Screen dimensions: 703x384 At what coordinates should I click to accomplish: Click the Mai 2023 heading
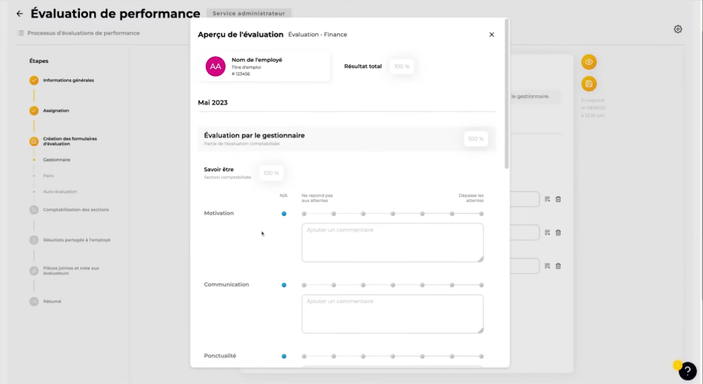point(213,103)
